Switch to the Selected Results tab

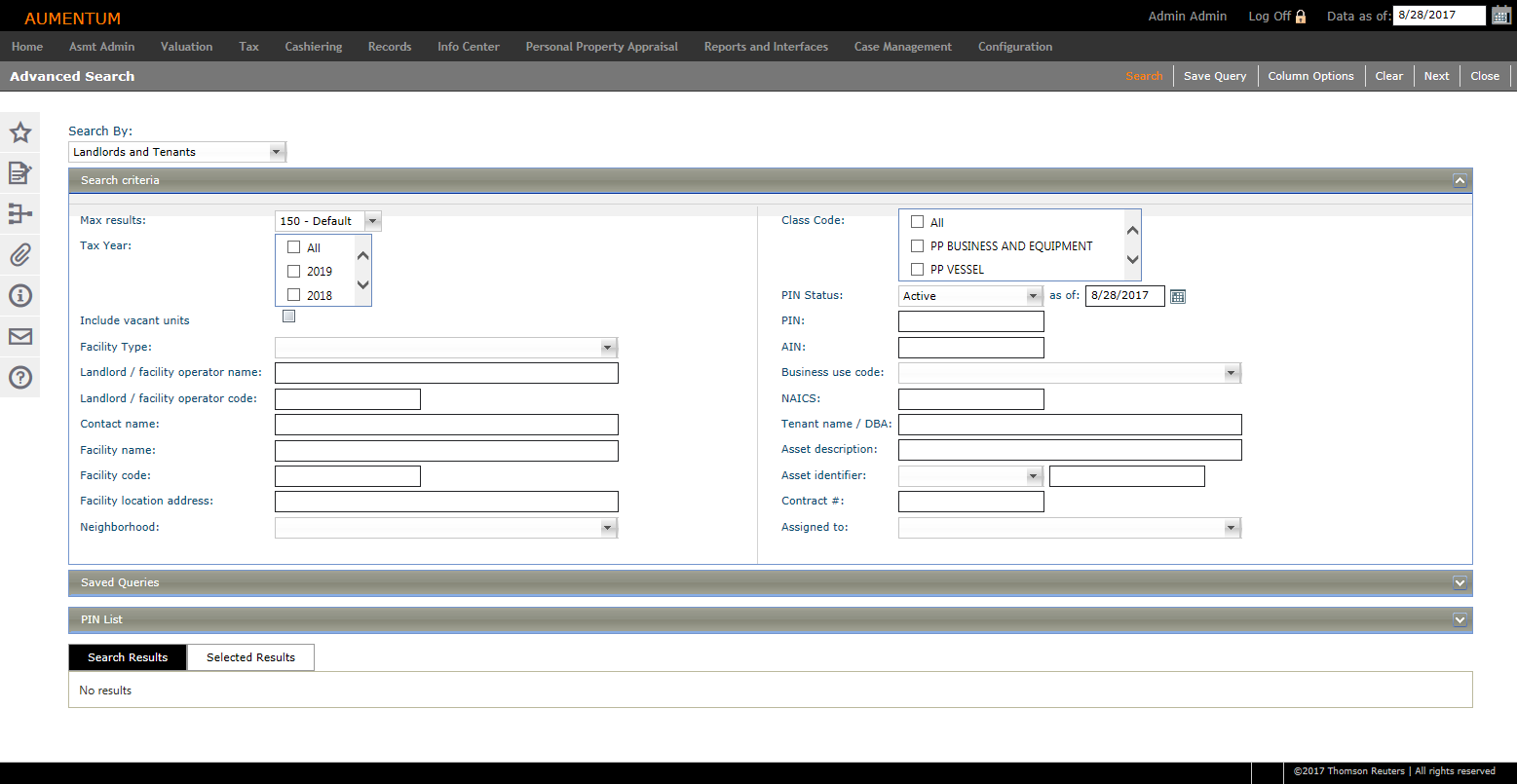[x=250, y=657]
